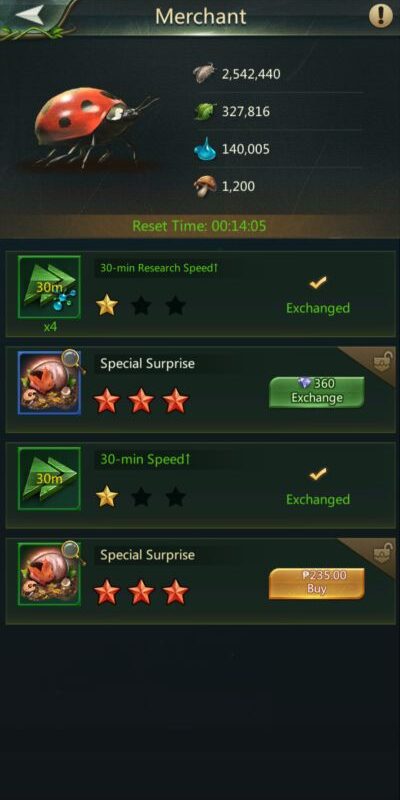The width and height of the screenshot is (400, 800).
Task: Open the exclamation info icon
Action: [381, 16]
